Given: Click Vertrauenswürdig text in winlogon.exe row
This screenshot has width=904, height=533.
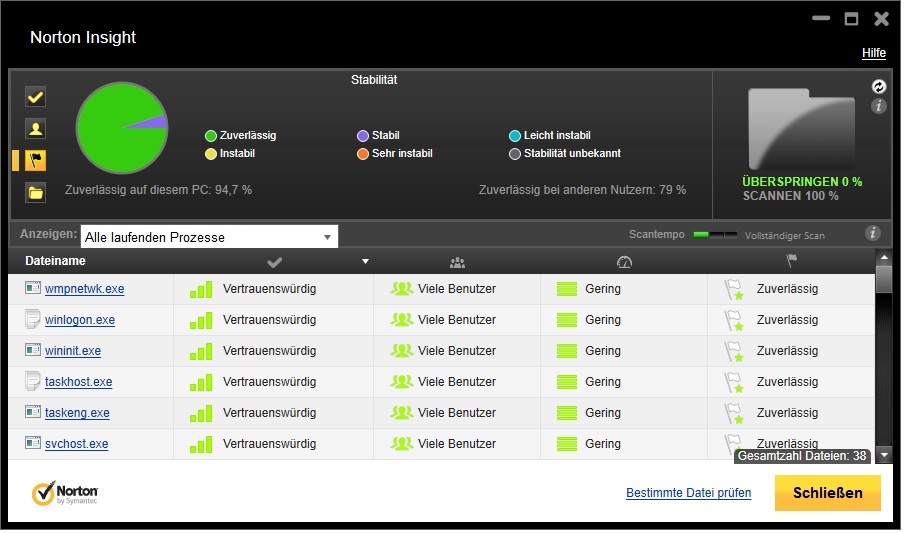Looking at the screenshot, I should click(270, 320).
